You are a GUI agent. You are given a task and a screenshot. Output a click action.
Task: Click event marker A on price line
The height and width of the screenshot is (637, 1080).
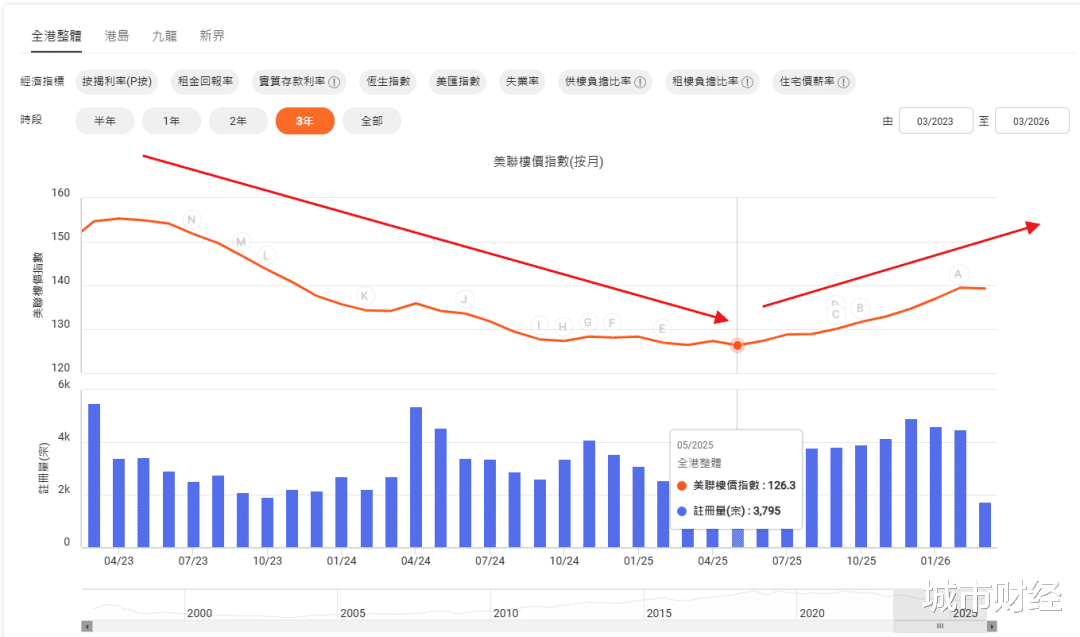958,273
